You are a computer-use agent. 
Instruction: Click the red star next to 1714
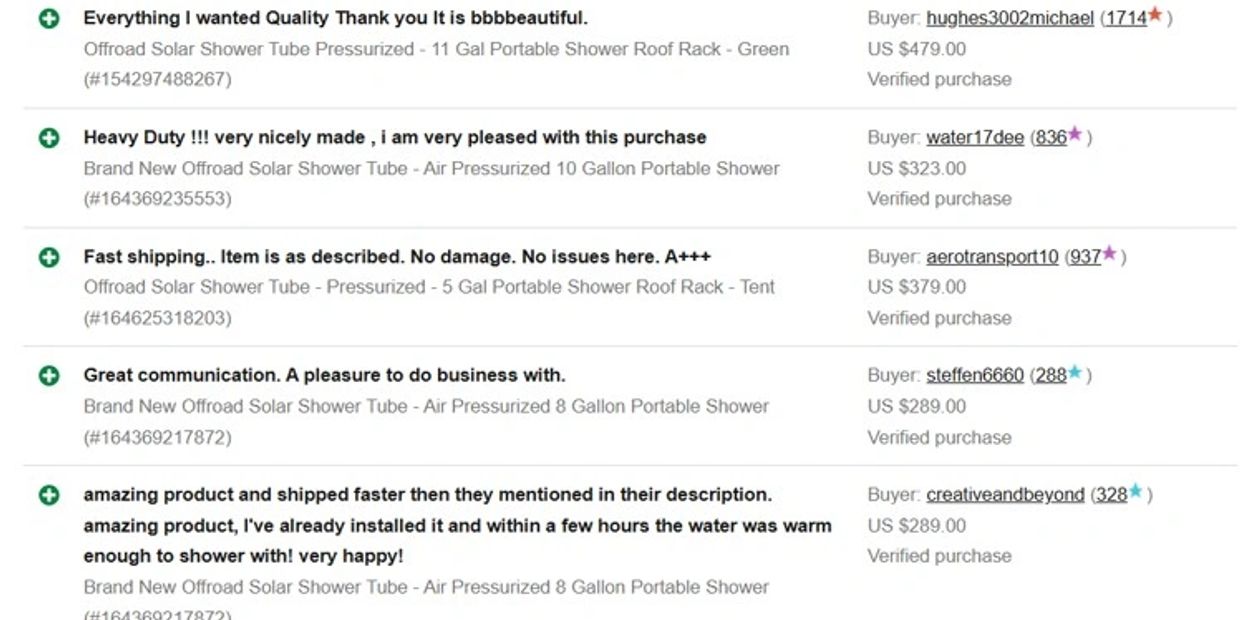(1156, 15)
